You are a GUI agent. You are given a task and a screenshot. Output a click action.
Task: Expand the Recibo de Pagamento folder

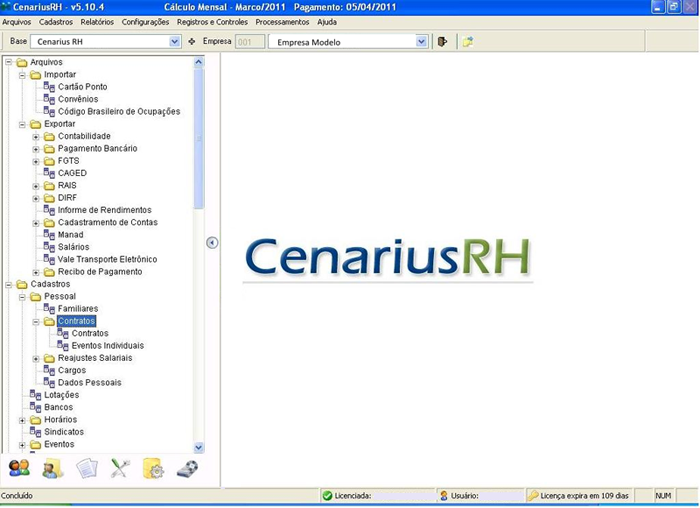click(x=36, y=272)
